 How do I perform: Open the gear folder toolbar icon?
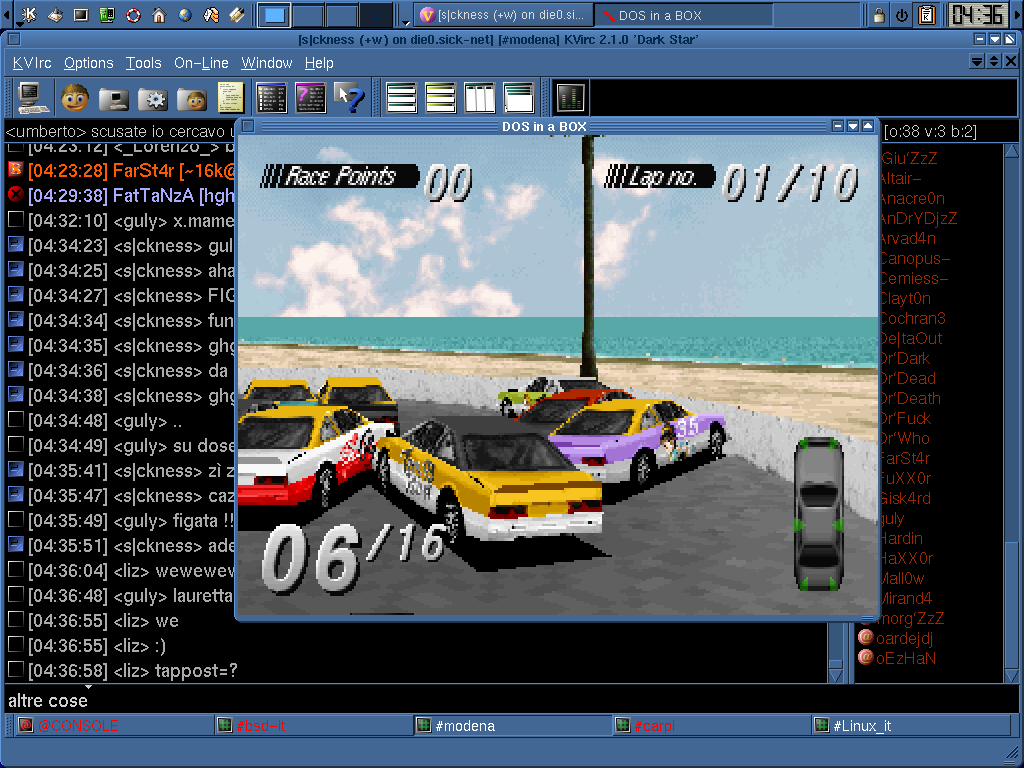click(x=153, y=98)
